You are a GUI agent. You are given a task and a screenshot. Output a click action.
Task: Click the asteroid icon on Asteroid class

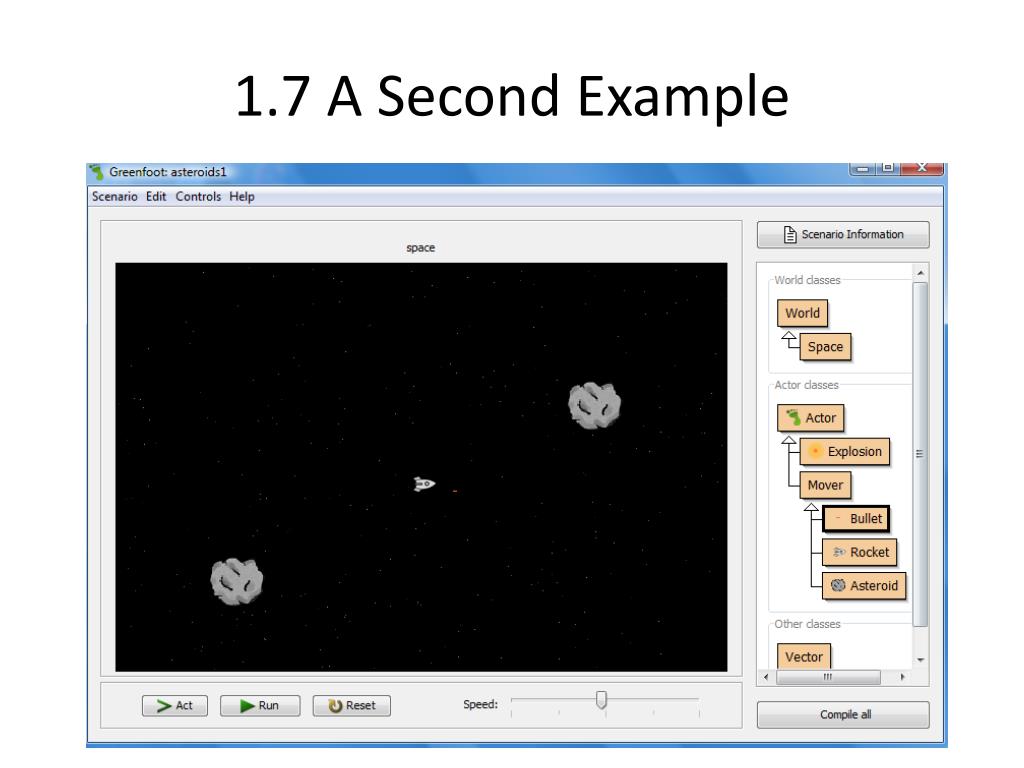coord(838,586)
